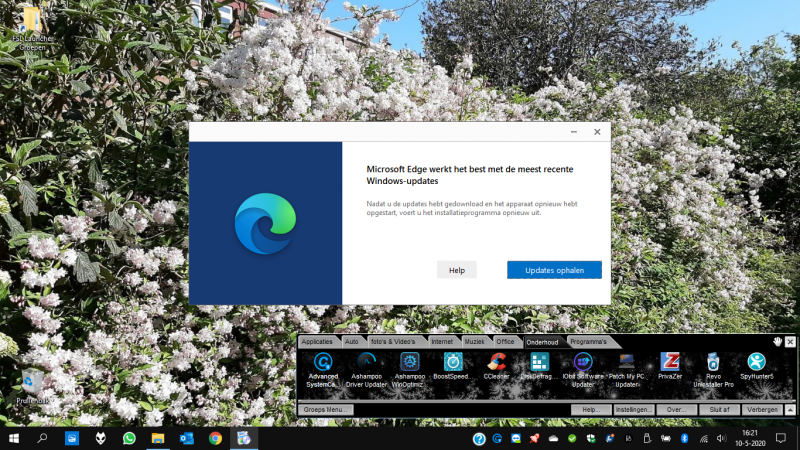Switch to the Auto tab

352,342
